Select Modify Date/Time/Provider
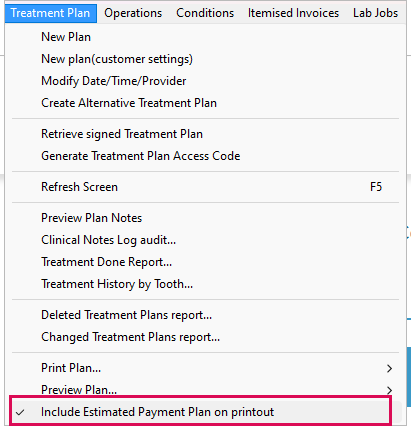411x426 pixels. click(205, 81)
